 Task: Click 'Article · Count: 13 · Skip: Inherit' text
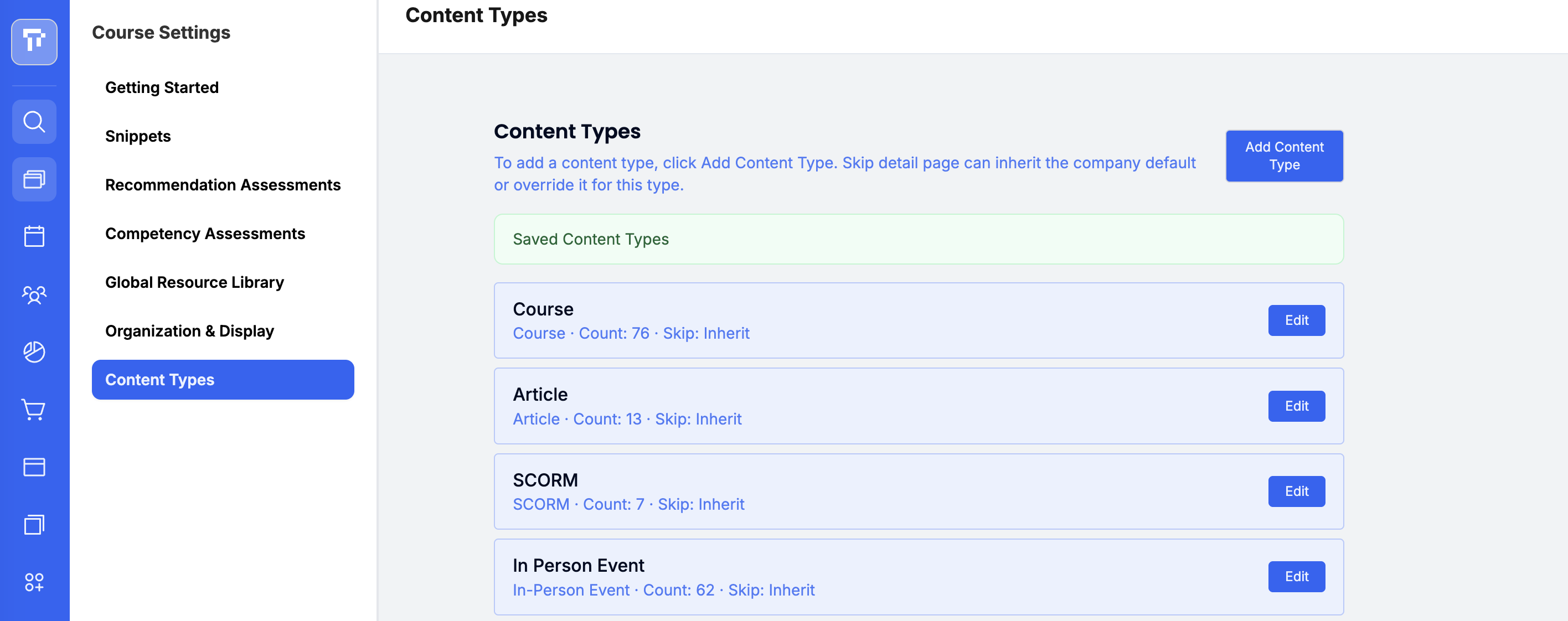[627, 419]
